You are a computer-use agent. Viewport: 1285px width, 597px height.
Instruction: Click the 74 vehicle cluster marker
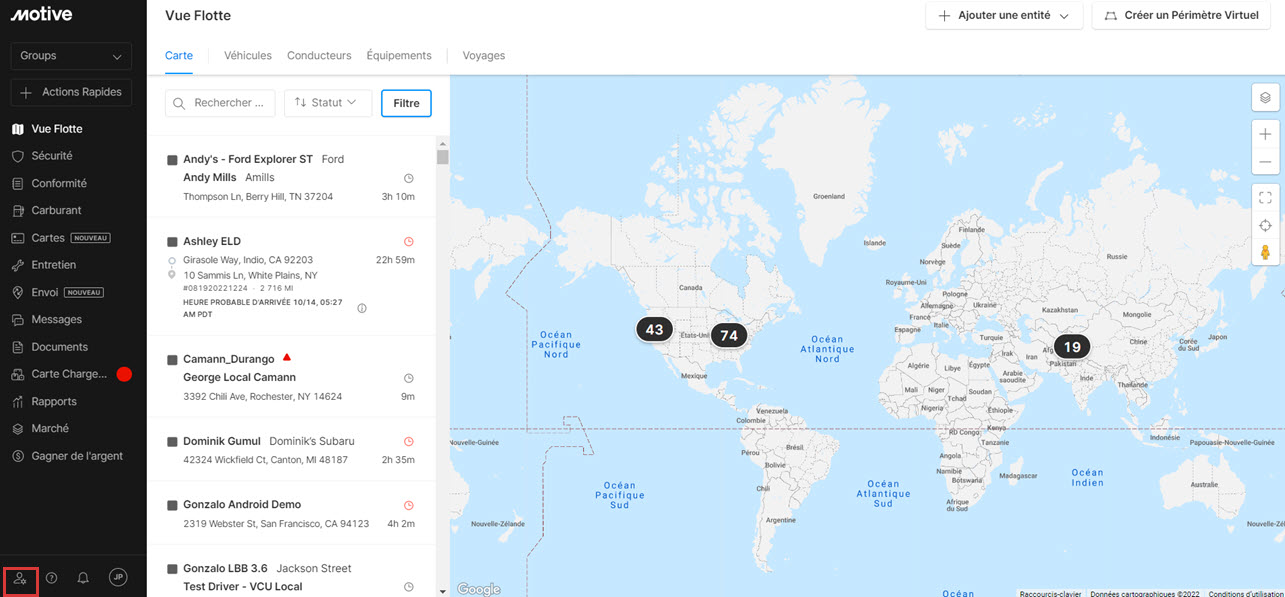click(729, 335)
